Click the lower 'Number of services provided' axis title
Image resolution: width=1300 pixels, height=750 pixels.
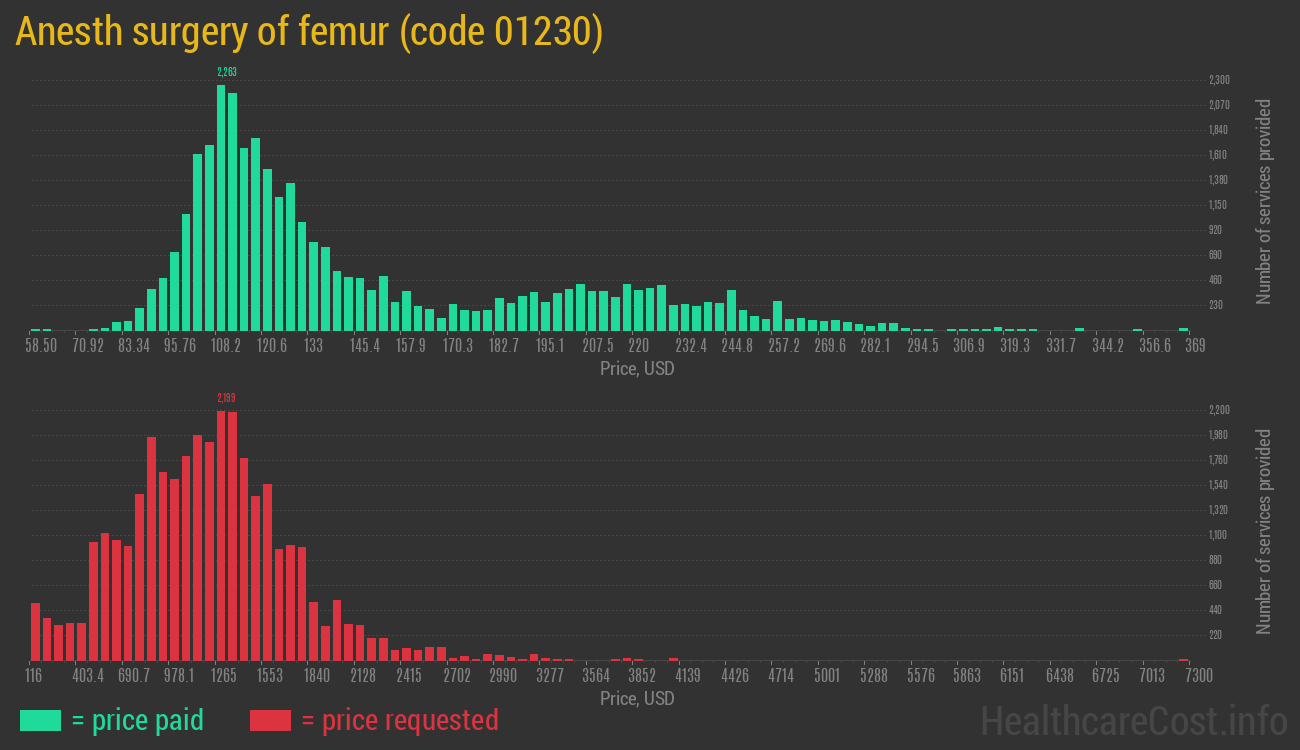1264,531
